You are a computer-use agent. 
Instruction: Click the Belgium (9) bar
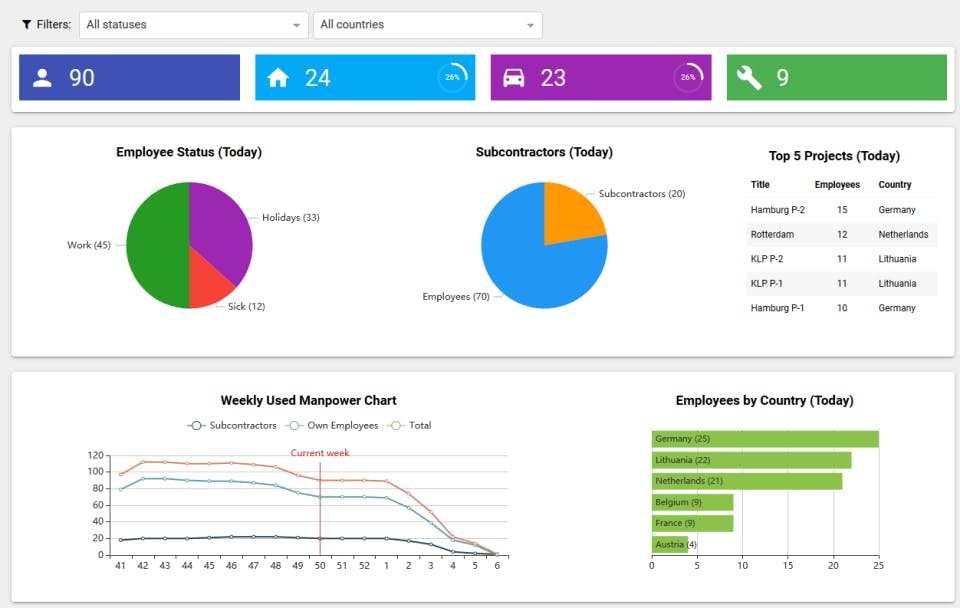[x=692, y=502]
